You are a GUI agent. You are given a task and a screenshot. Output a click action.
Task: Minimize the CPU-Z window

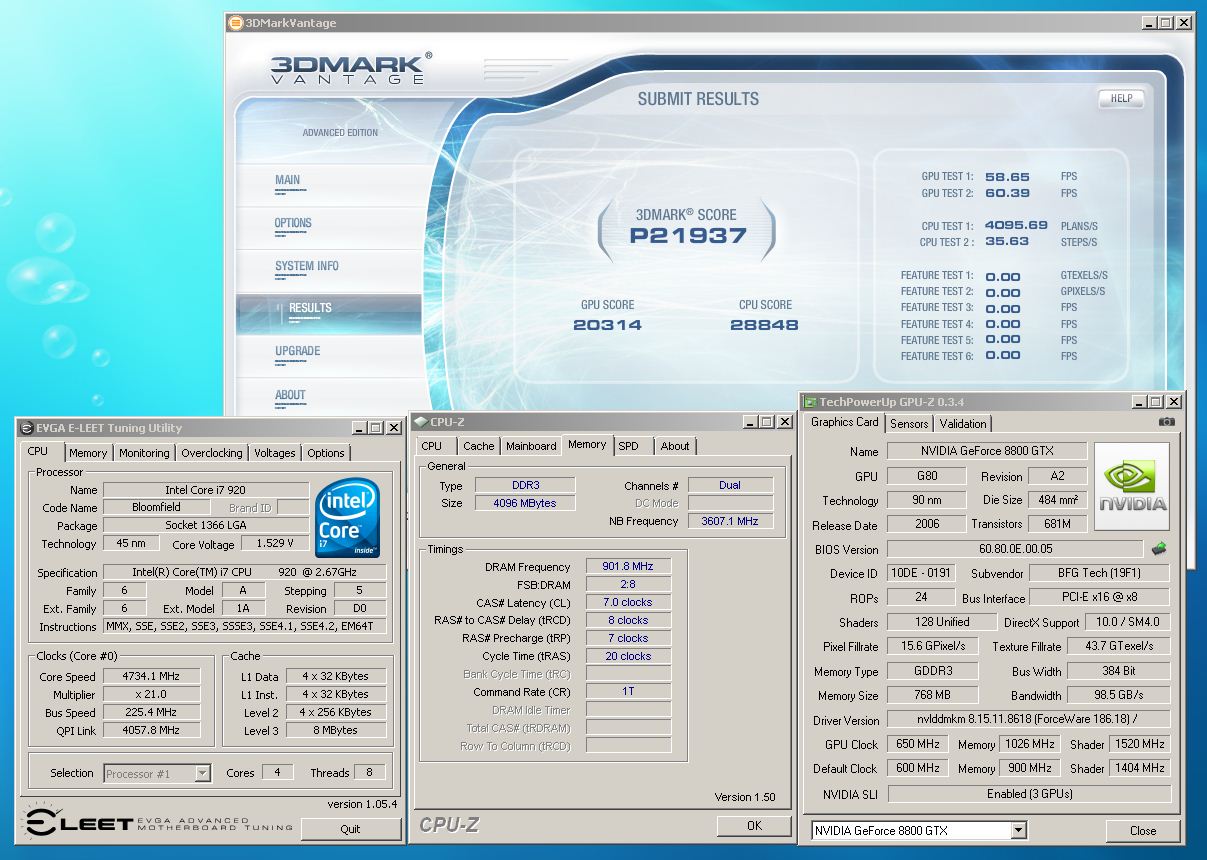[x=750, y=422]
